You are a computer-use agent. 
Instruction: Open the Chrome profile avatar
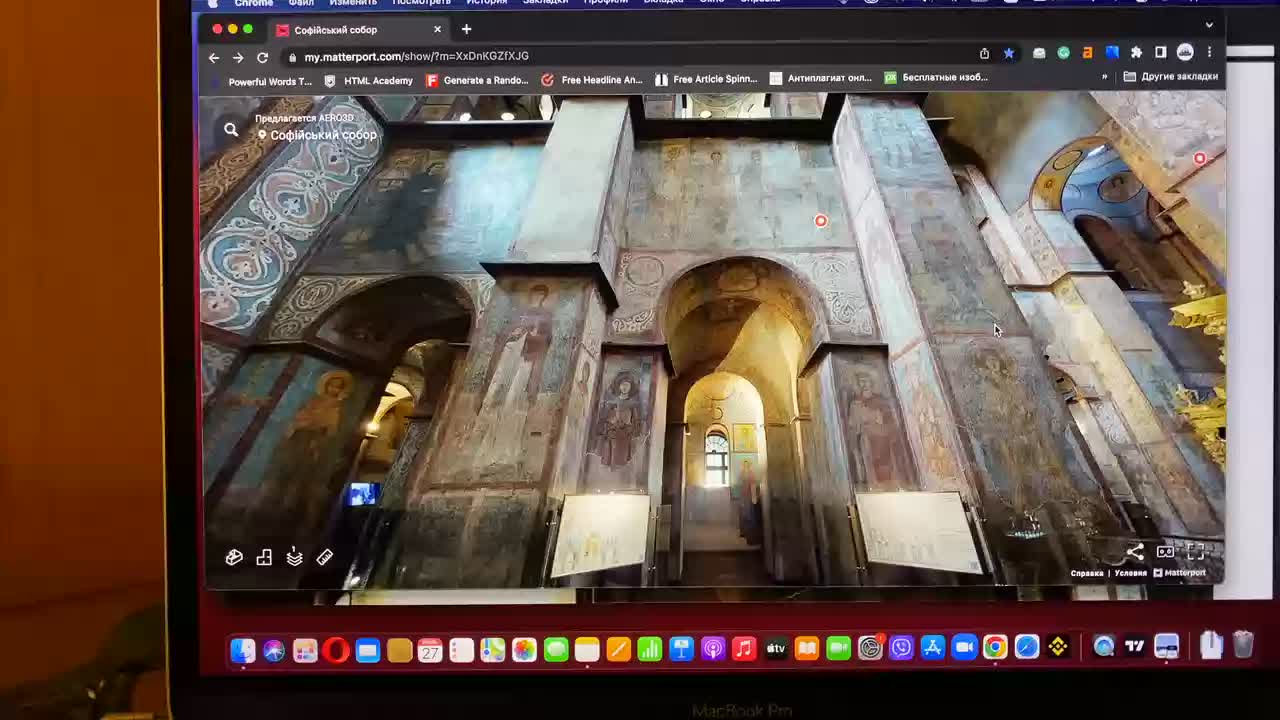point(1185,52)
